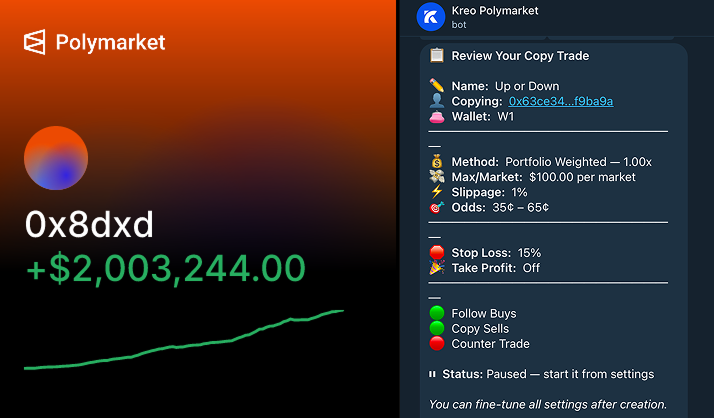Click the Take Profit Off value
The width and height of the screenshot is (714, 418).
pos(531,268)
